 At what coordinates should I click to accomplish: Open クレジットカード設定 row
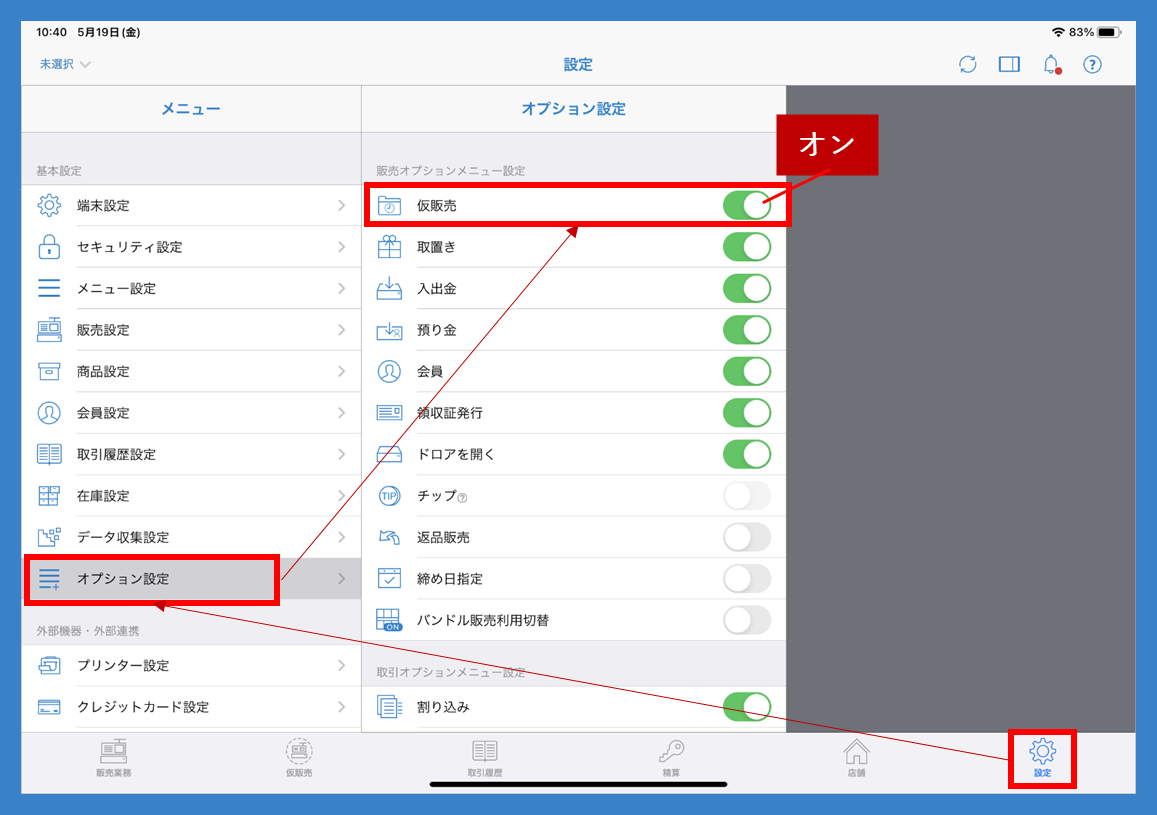(190, 707)
